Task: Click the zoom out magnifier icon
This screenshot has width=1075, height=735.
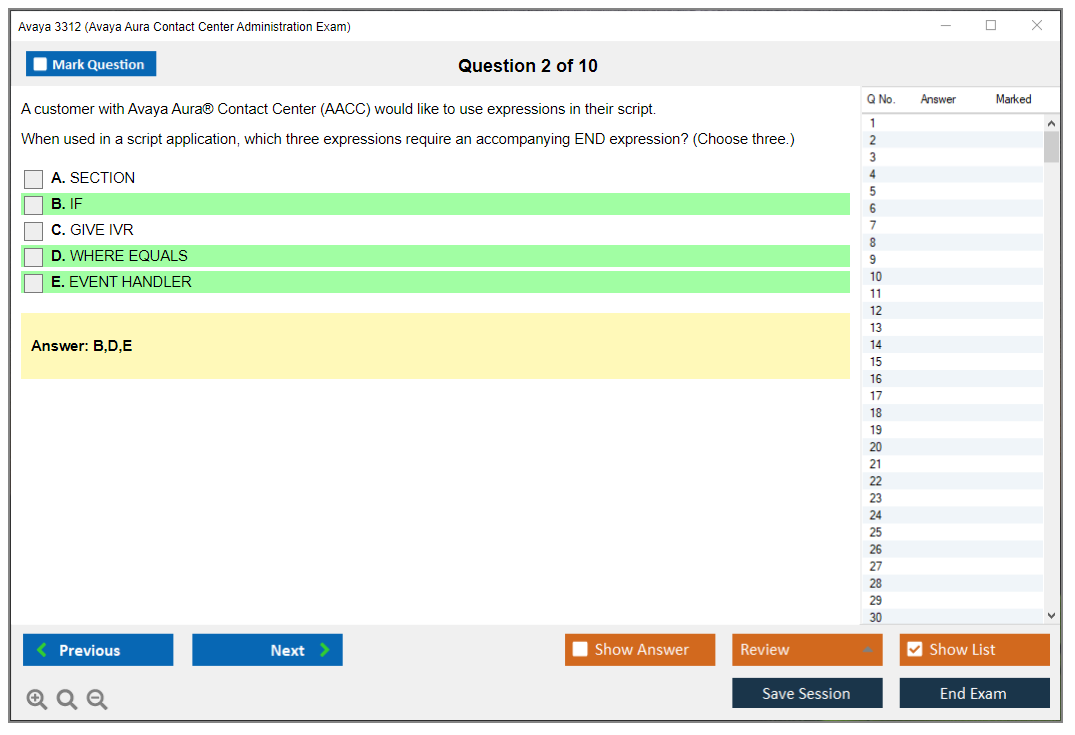Action: coord(97,699)
